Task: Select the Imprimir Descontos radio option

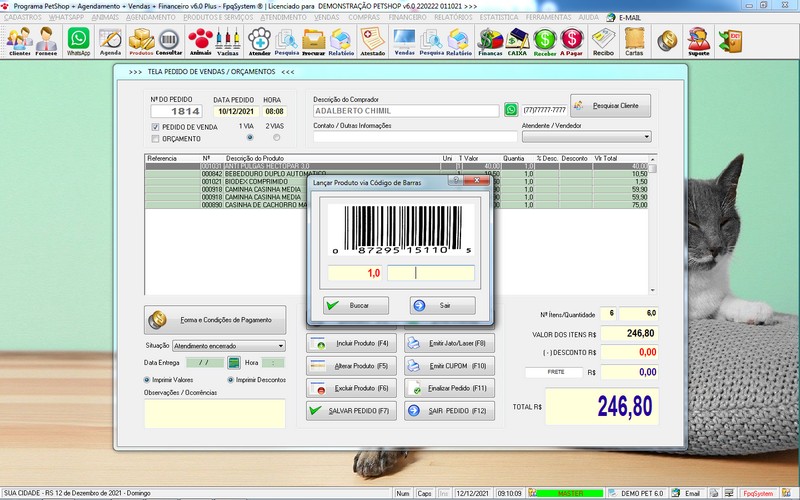Action: [x=230, y=380]
